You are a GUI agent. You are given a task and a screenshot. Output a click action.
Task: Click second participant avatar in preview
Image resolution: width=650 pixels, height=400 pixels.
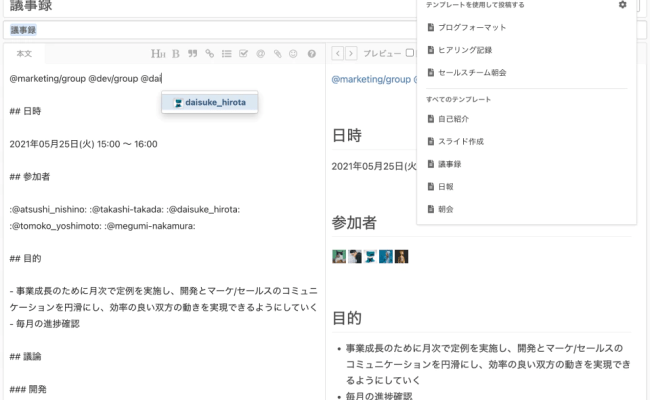click(354, 257)
